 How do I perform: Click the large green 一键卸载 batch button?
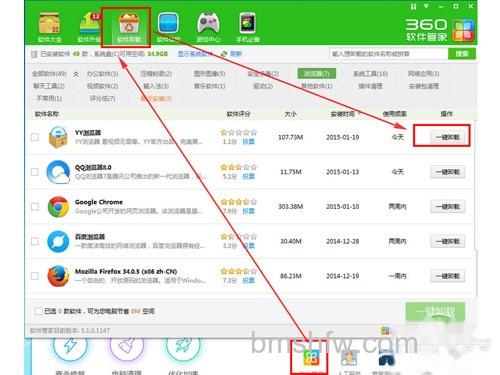tap(435, 312)
